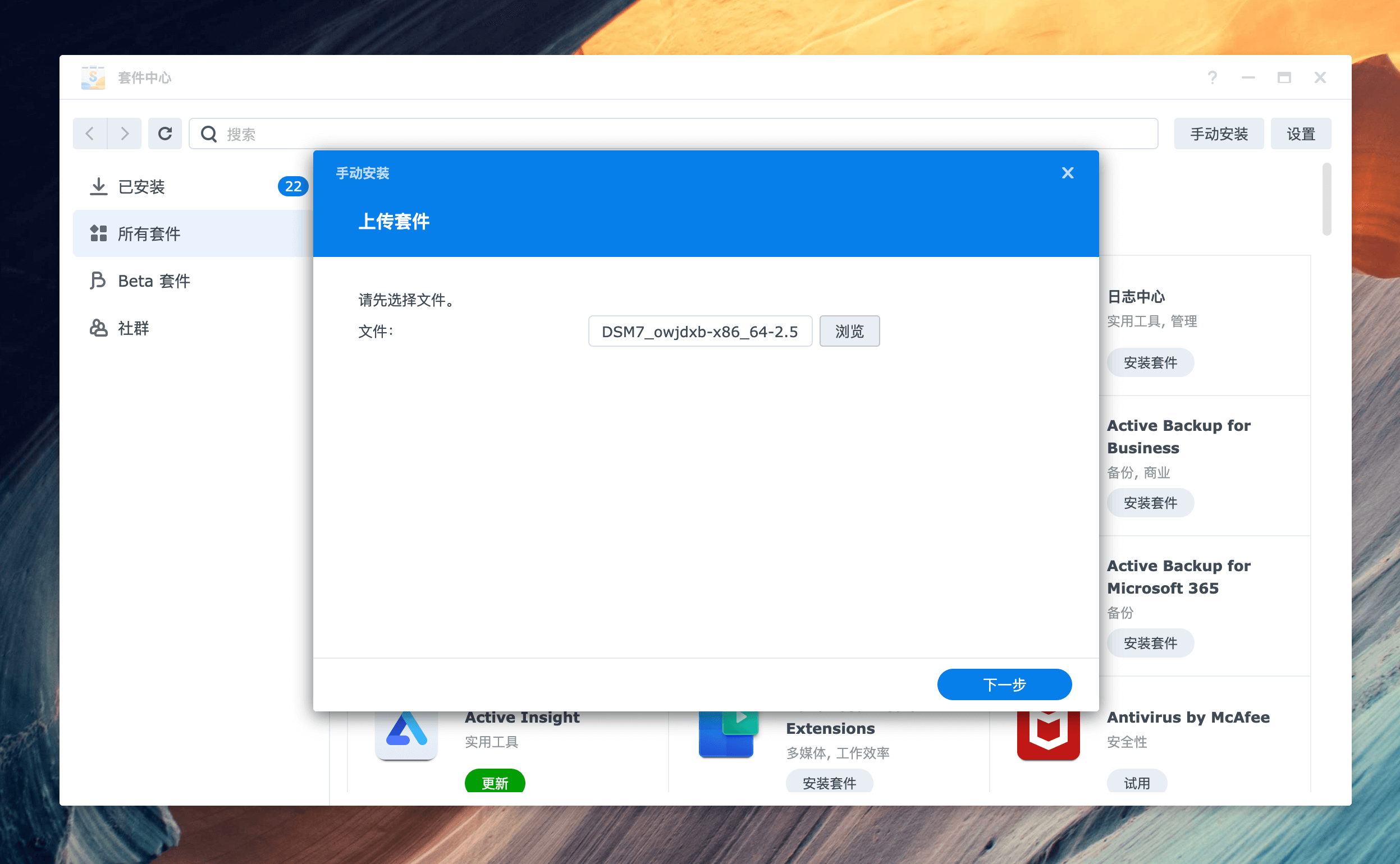Click the forward navigation arrow

click(x=124, y=134)
